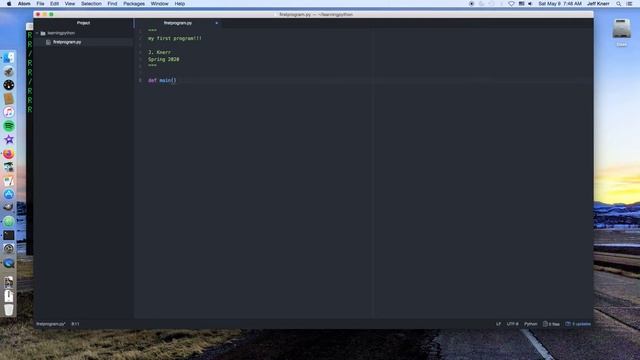
Task: Open the hard drive icon on desktop
Action: point(622,29)
